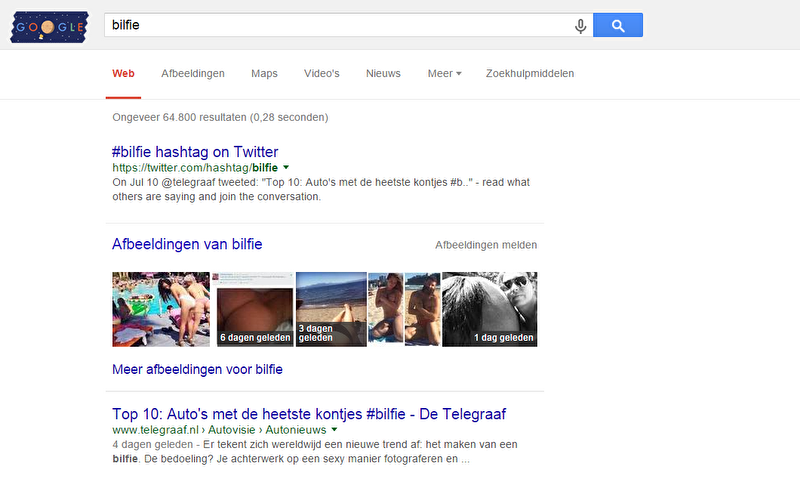This screenshot has height=482, width=800.
Task: Click the Google doodle logo
Action: coord(49,27)
